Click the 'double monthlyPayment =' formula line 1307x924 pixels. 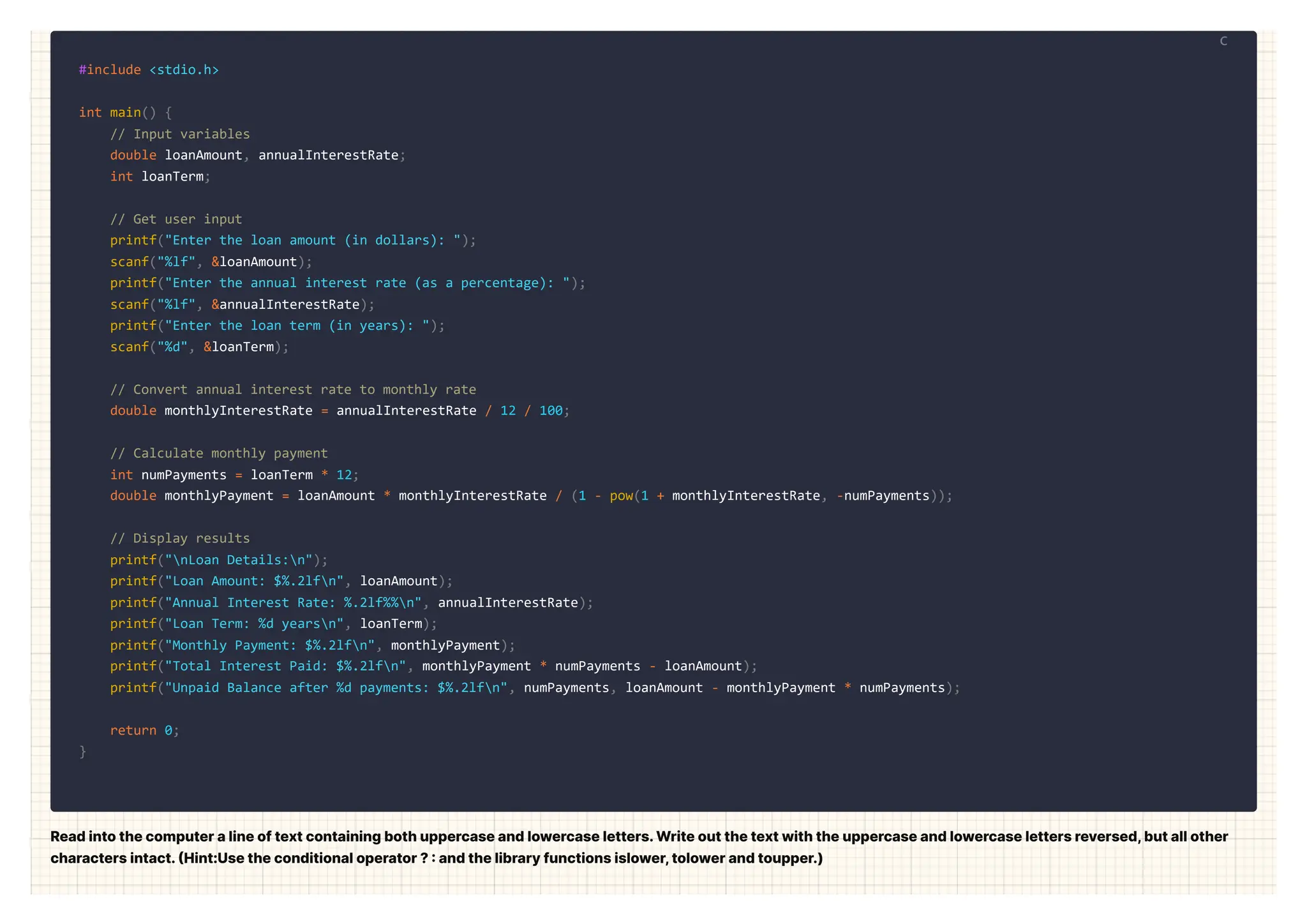pos(531,496)
